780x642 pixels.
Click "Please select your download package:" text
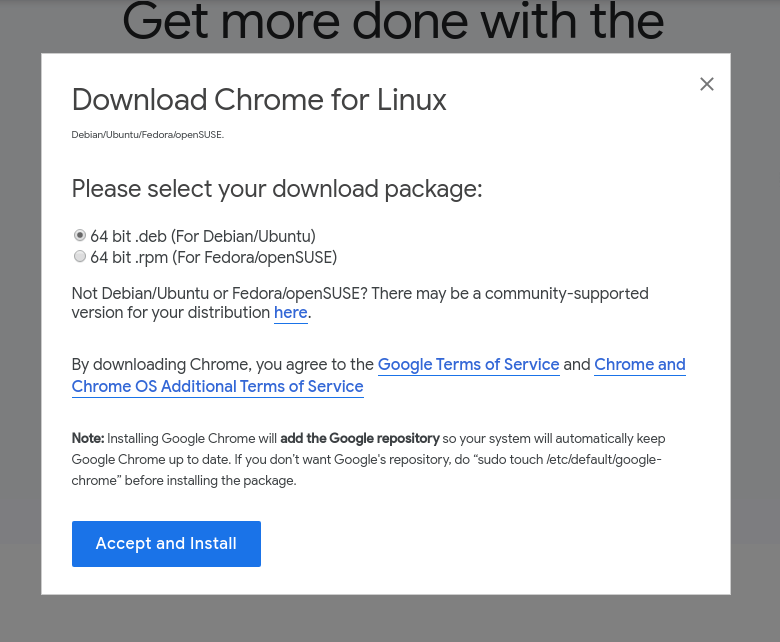(x=277, y=189)
